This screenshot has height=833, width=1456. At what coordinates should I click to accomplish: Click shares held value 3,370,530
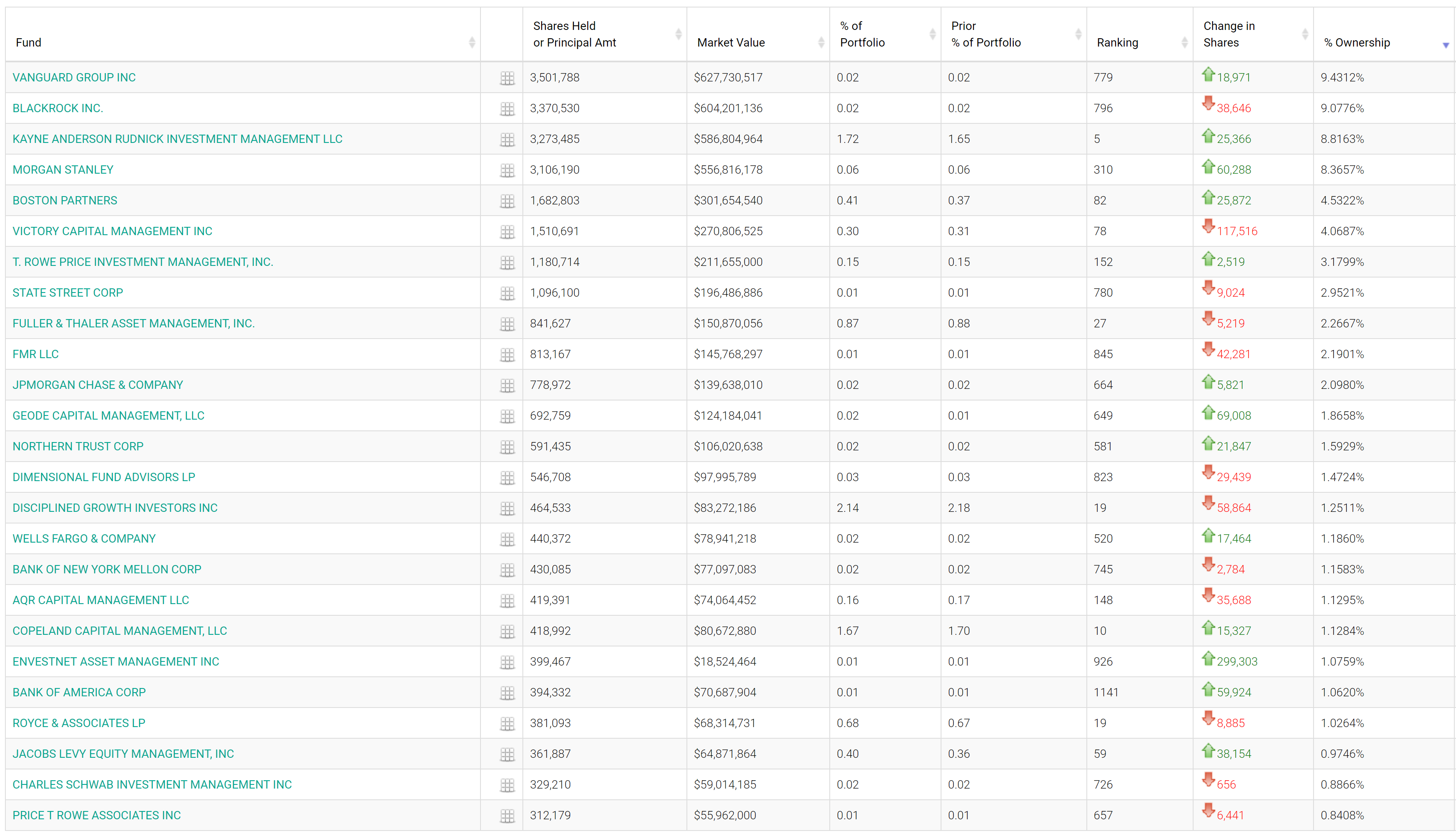coord(555,108)
